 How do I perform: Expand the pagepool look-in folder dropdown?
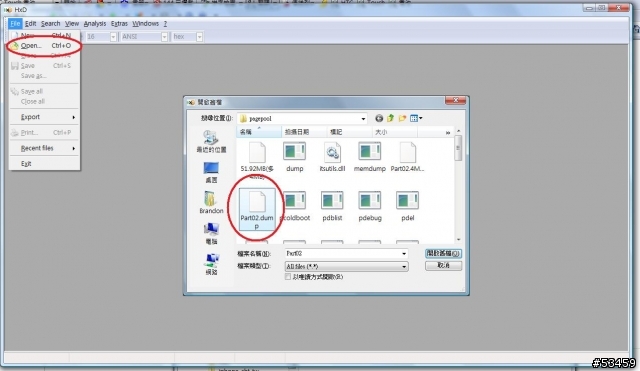tap(363, 118)
